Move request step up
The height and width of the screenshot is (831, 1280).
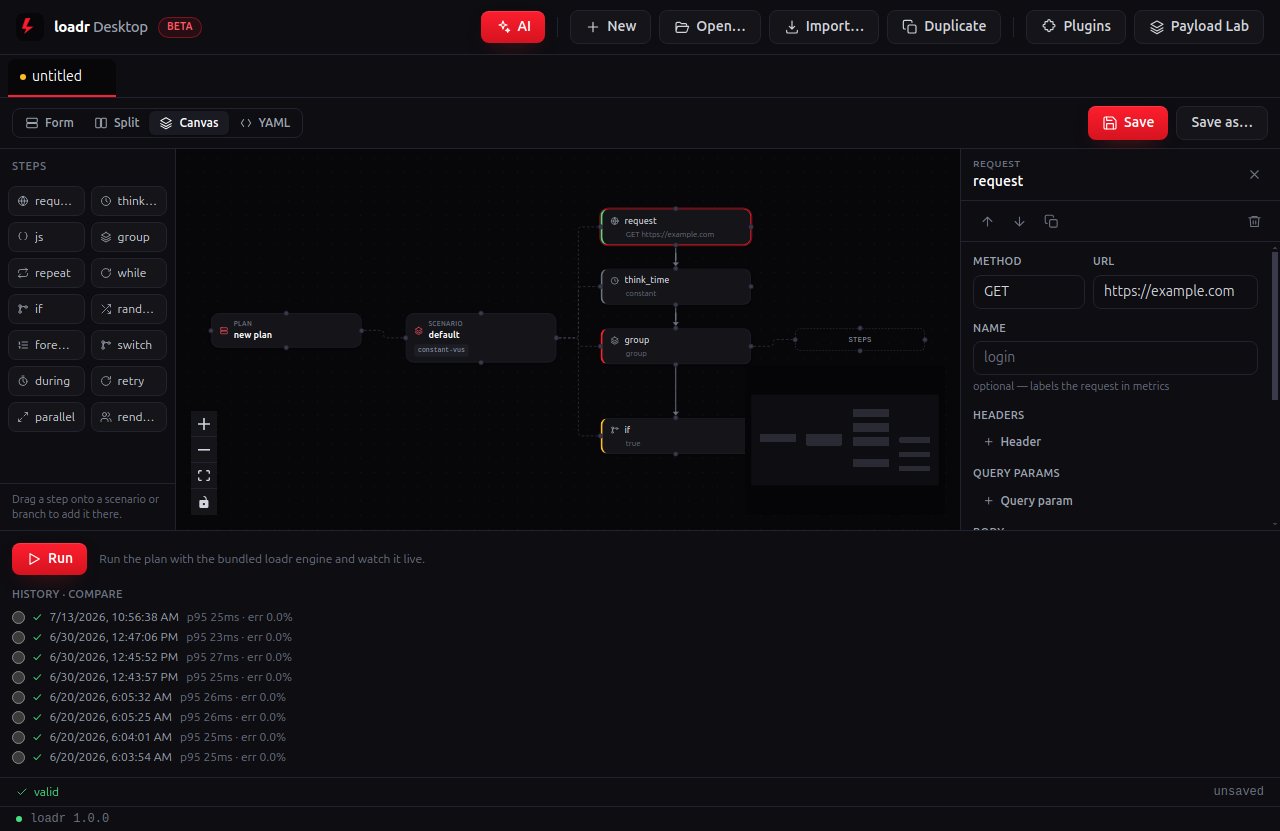coord(988,221)
